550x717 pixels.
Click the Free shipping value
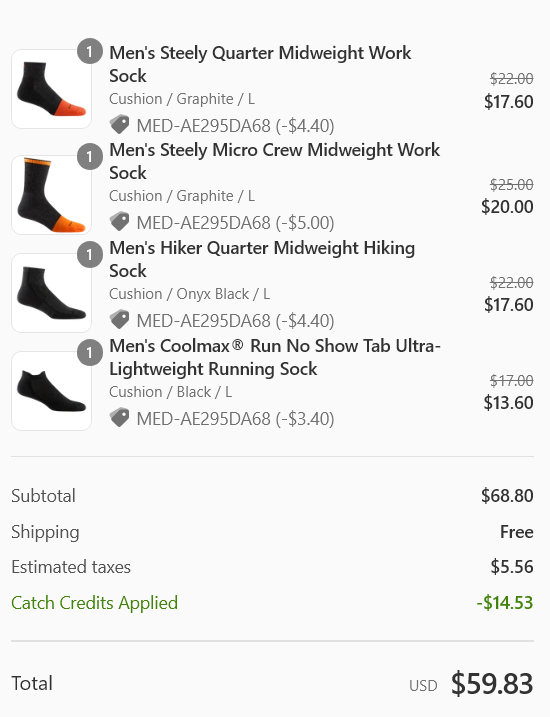pos(517,532)
